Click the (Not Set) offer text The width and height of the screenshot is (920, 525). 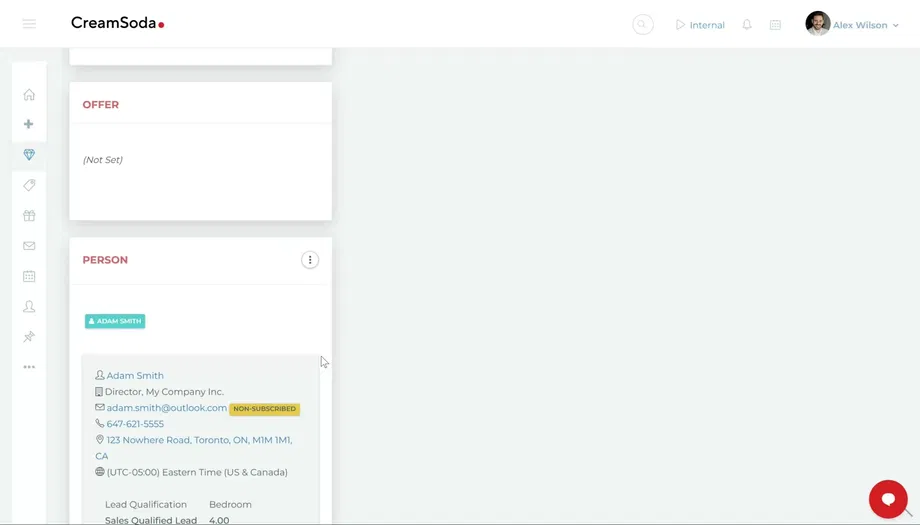click(x=103, y=160)
